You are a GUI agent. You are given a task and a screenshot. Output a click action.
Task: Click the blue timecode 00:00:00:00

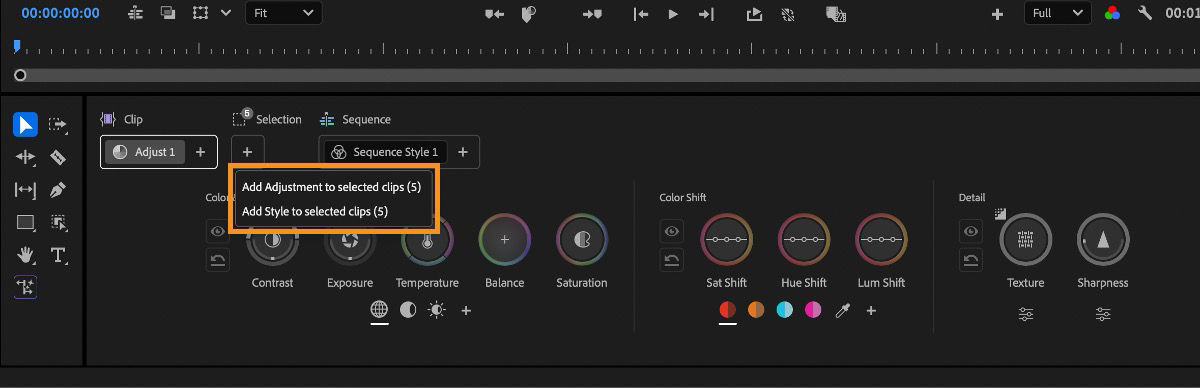(x=60, y=13)
